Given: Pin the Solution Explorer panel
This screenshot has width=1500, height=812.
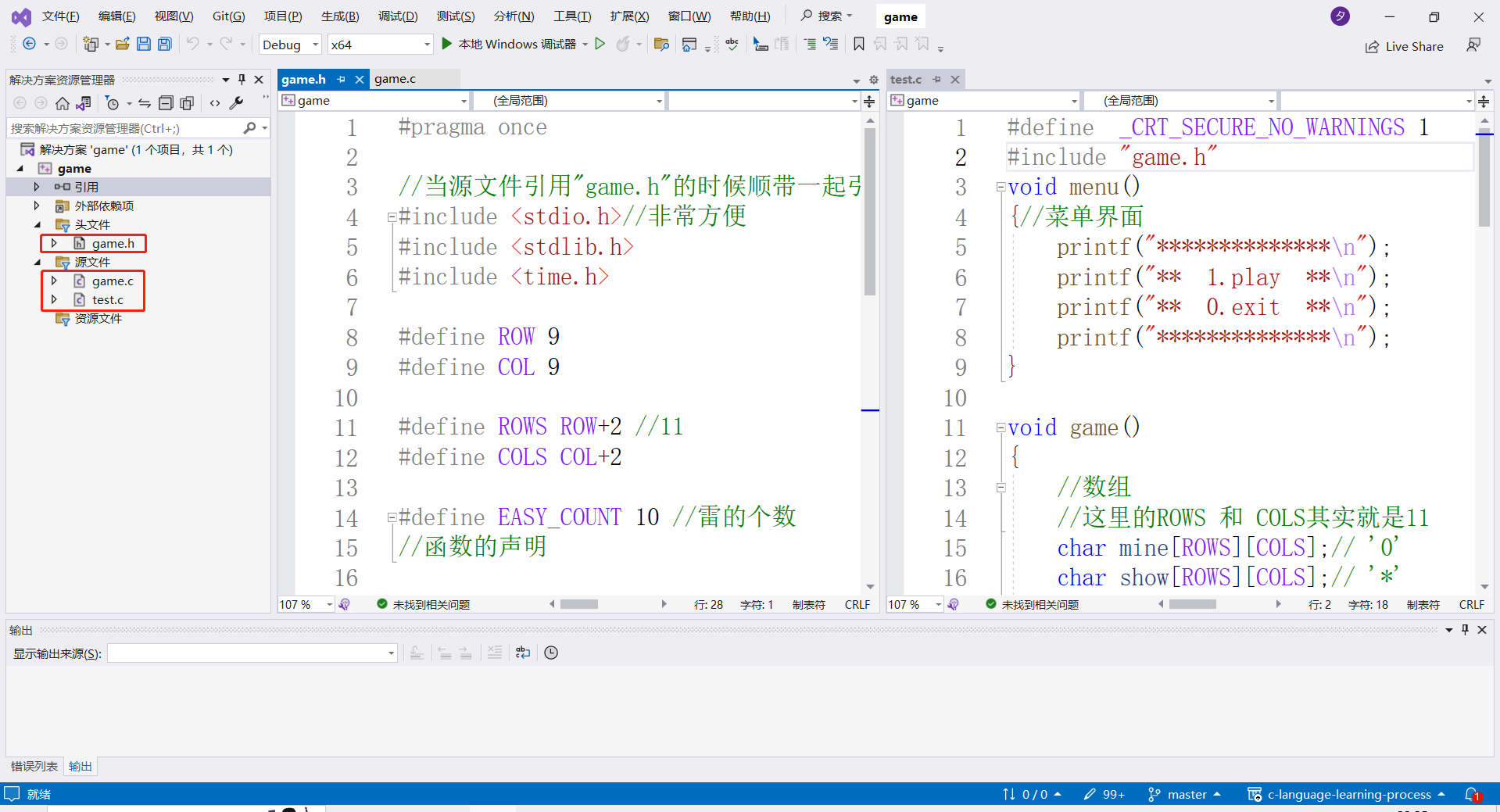Looking at the screenshot, I should pos(242,79).
